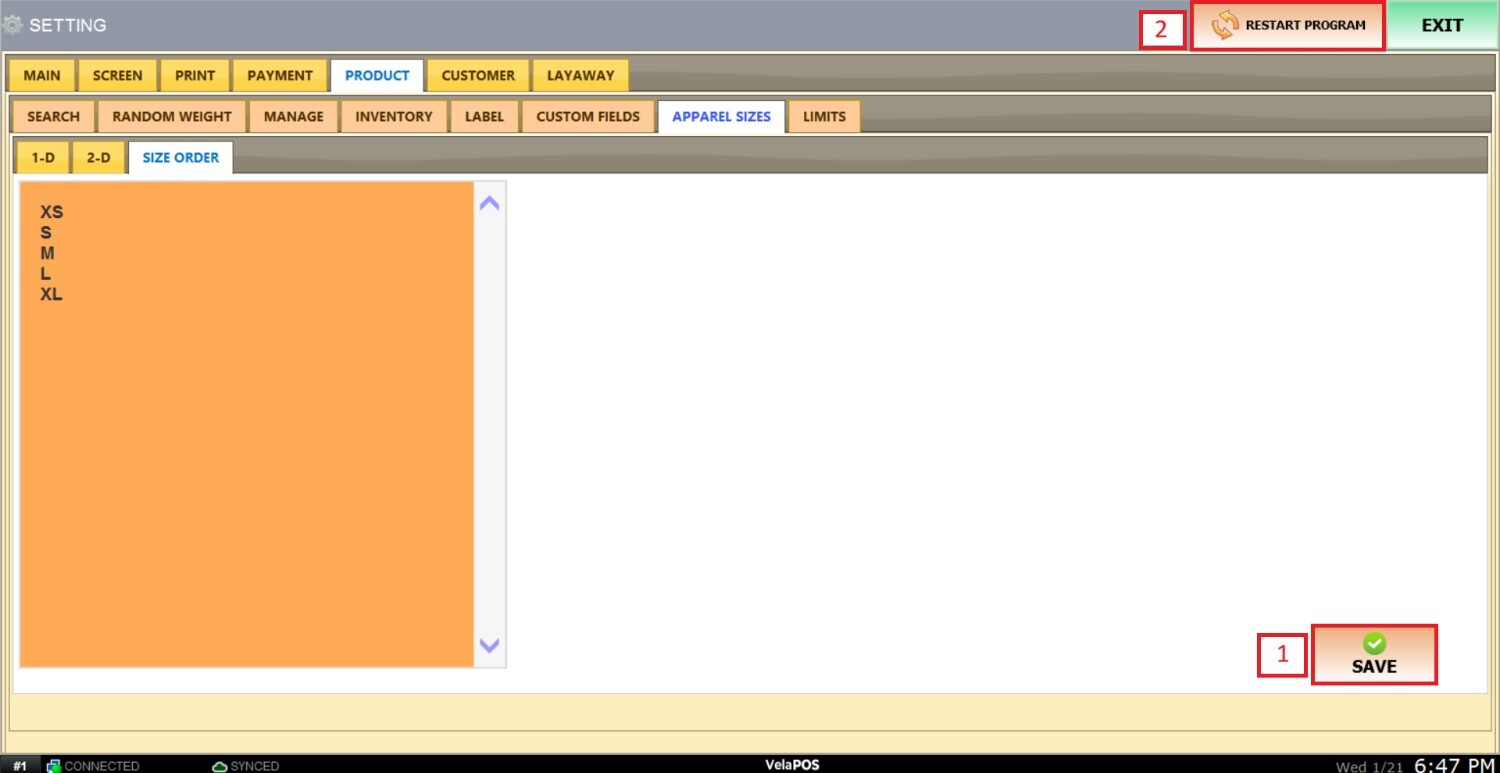Open the LIMITS sub-tab
Image resolution: width=1500 pixels, height=773 pixels.
pos(824,117)
